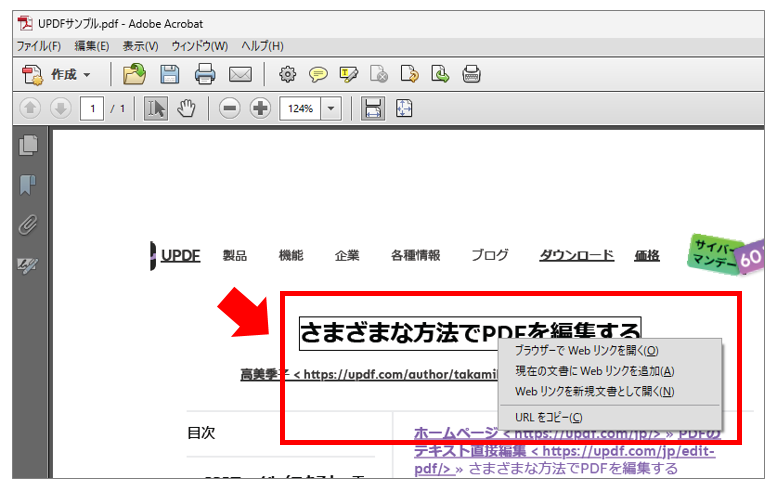Select the highlight text tool icon
This screenshot has height=485, width=780.
click(349, 75)
